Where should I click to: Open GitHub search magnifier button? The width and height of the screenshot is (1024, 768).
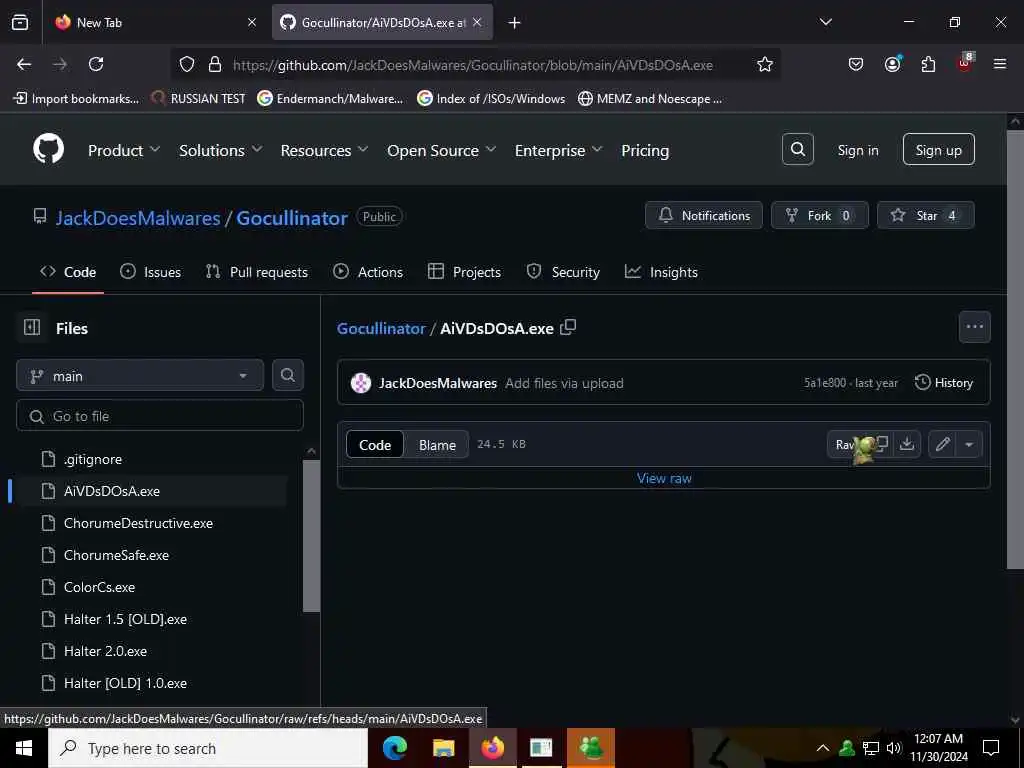coord(797,150)
